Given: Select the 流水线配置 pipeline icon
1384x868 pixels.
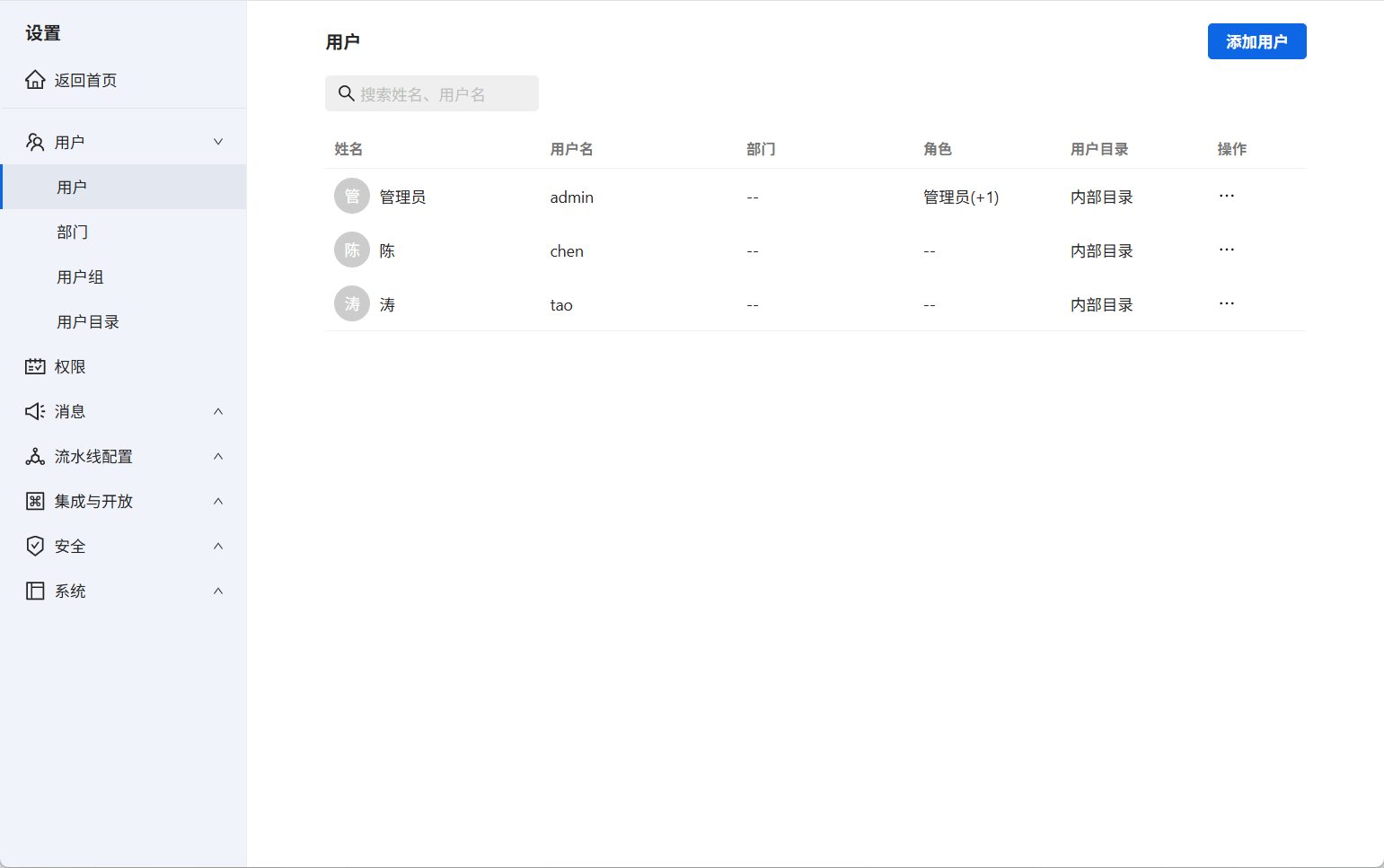Looking at the screenshot, I should point(35,456).
